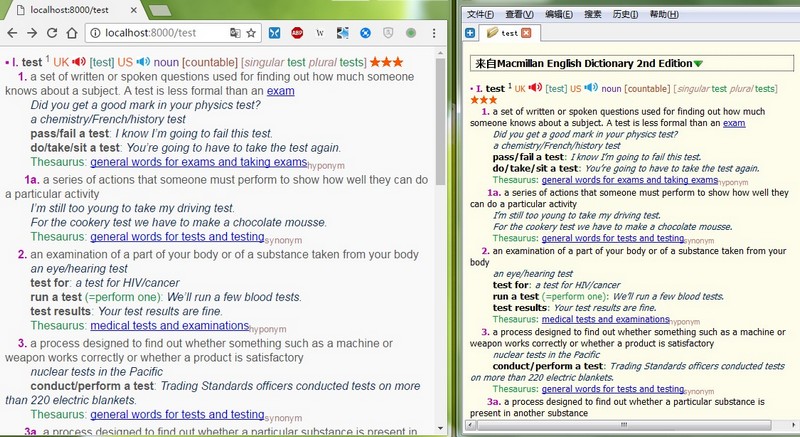Go back in the Chrome browser
This screenshot has height=437, width=800.
(x=12, y=33)
